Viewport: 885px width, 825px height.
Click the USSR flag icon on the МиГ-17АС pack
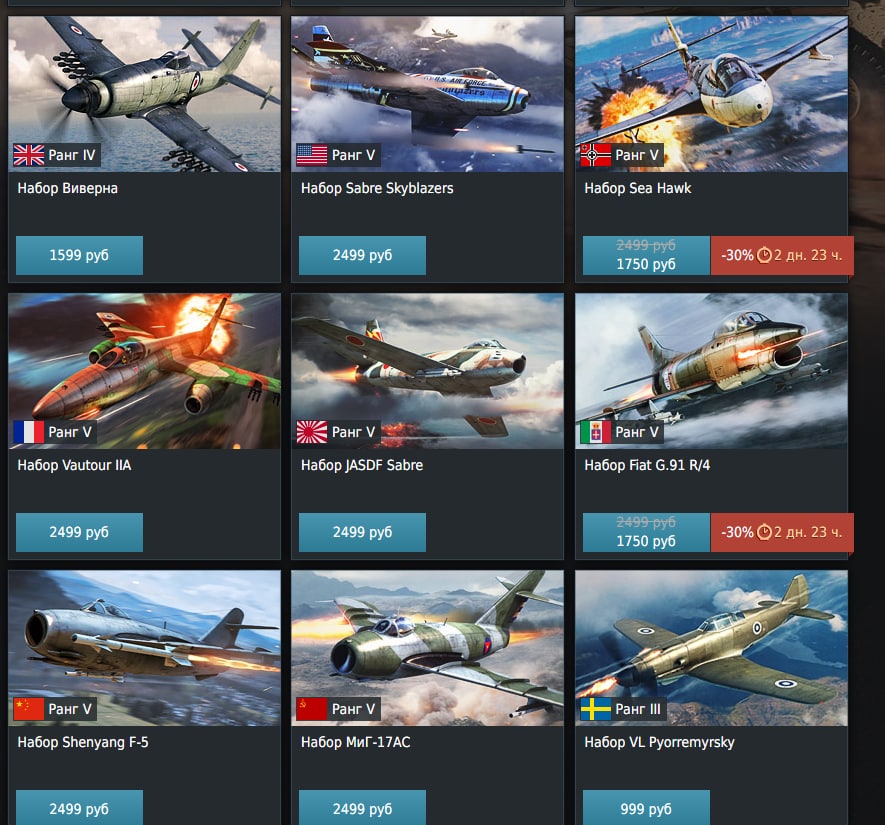312,709
